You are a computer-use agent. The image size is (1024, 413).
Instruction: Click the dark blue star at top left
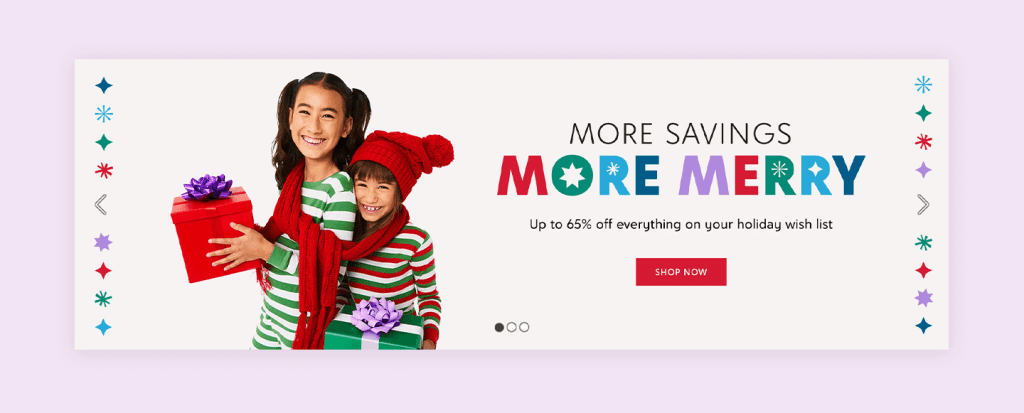(x=104, y=86)
